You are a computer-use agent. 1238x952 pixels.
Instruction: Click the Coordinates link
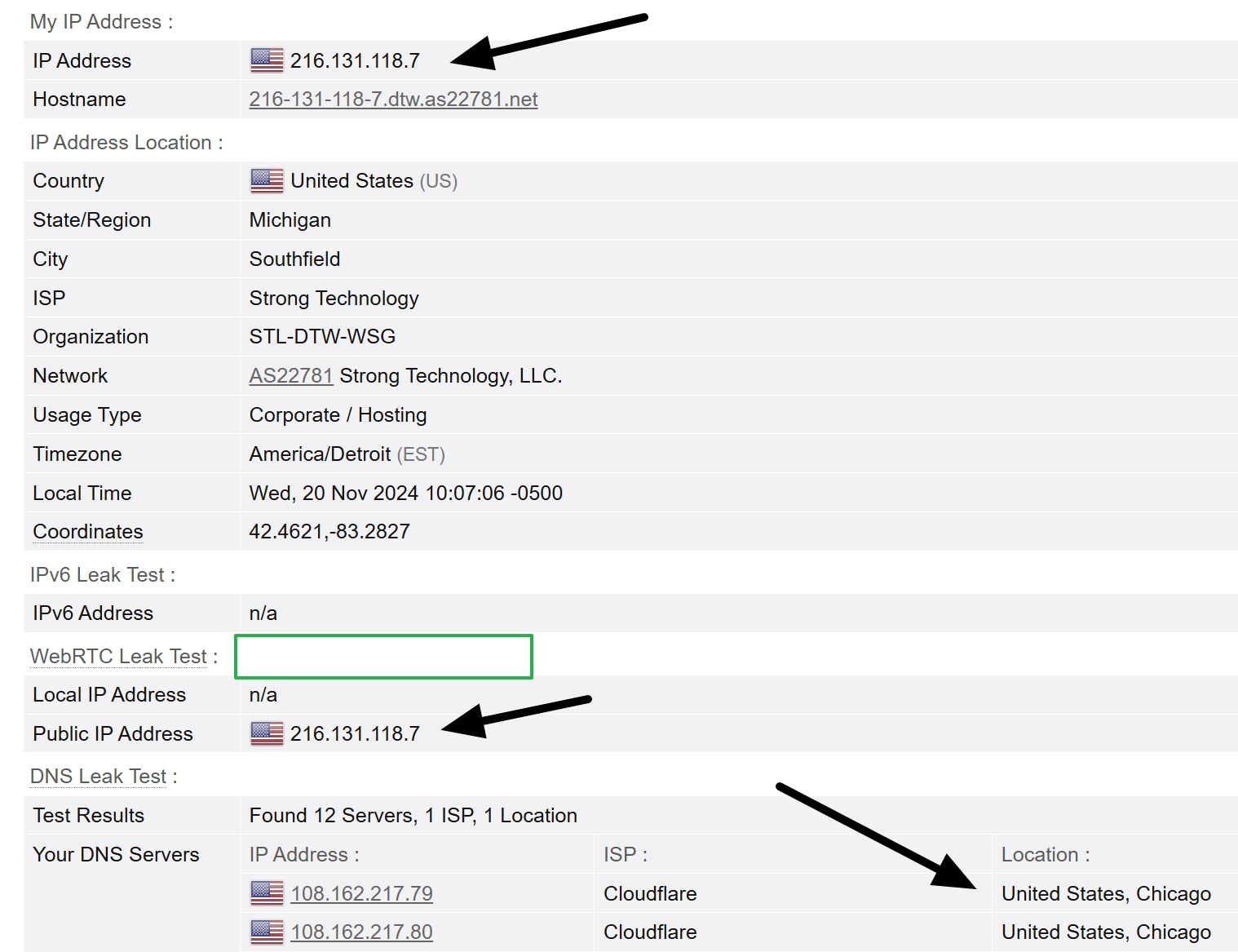[x=87, y=531]
